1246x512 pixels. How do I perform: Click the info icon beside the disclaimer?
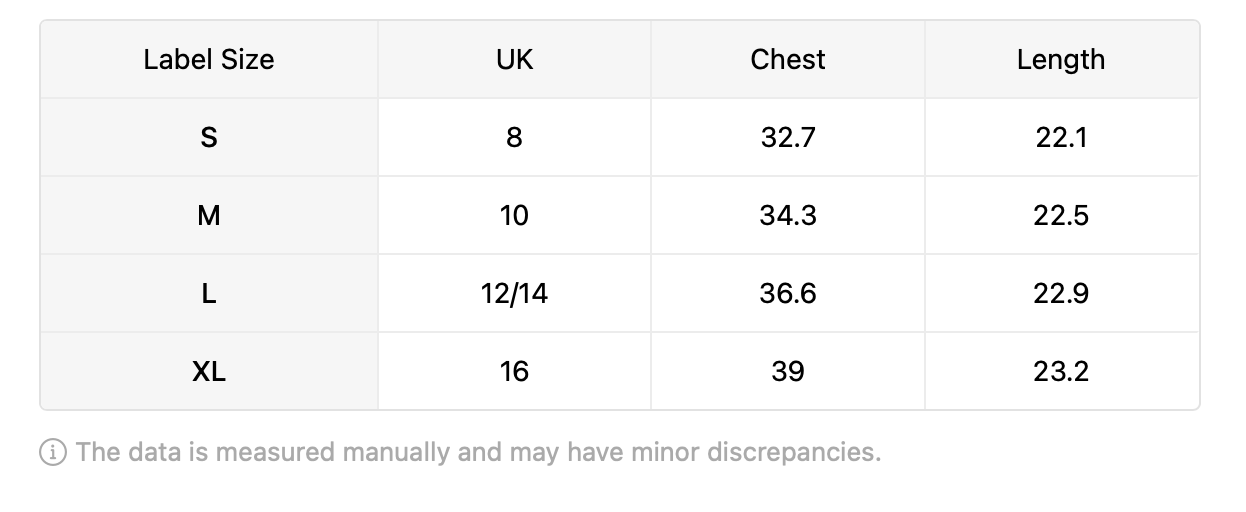coord(53,452)
